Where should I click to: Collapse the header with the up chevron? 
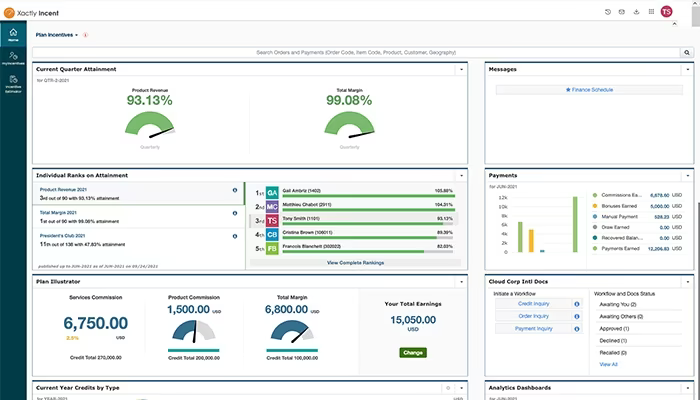pos(675,24)
